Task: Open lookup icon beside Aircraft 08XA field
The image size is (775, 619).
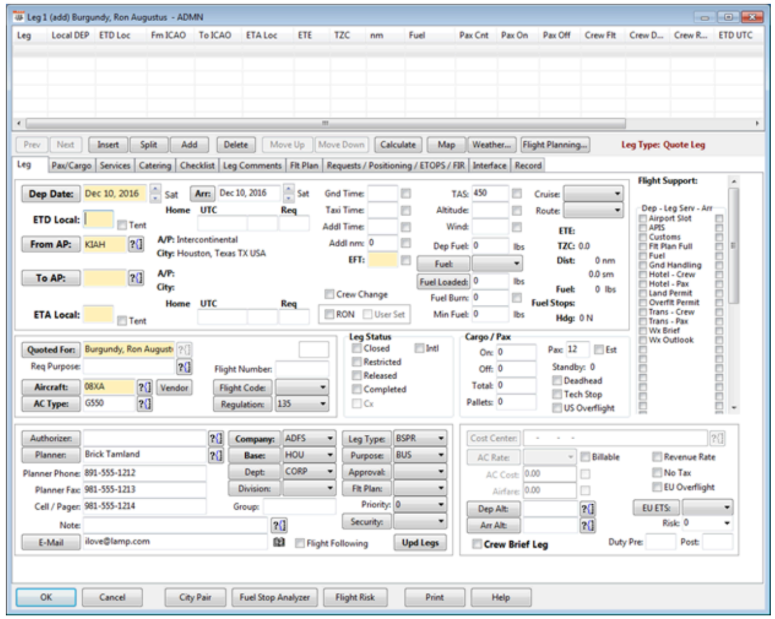Action: tap(144, 387)
